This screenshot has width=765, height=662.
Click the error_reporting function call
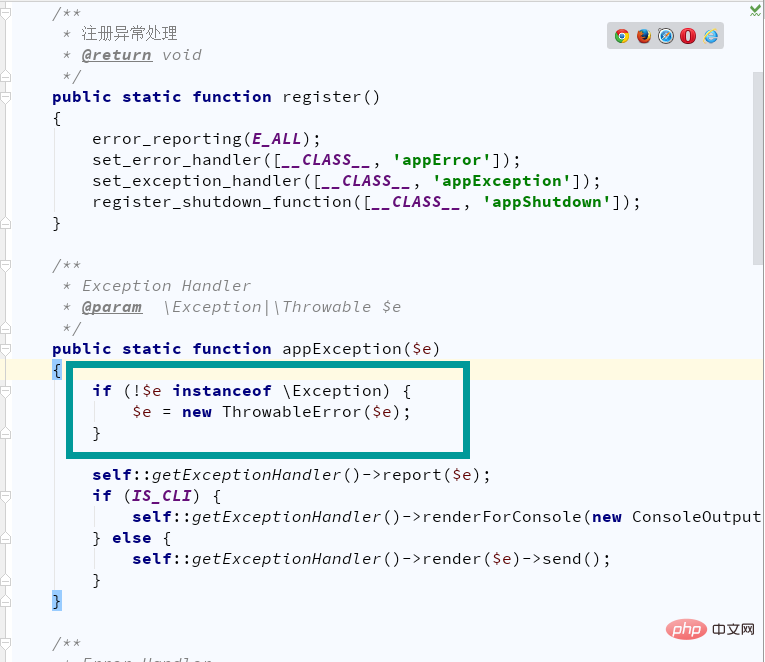tap(167, 139)
